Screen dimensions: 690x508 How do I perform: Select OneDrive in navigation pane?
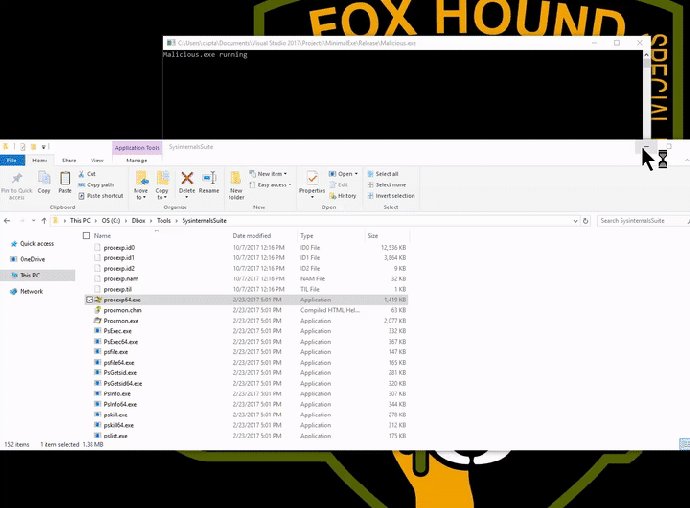28,259
